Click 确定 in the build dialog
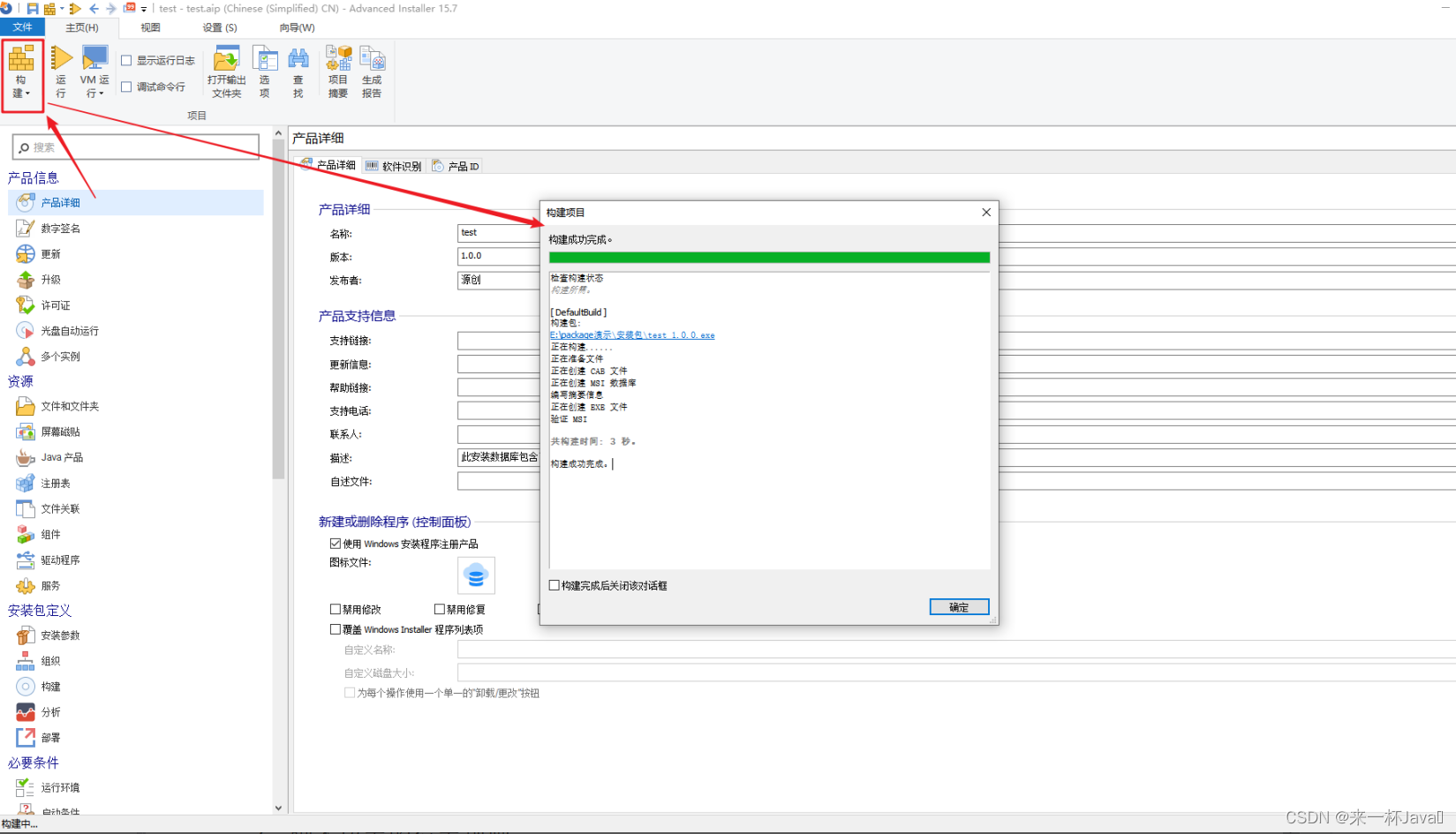Screen dimensions: 1456x834 pos(959,607)
